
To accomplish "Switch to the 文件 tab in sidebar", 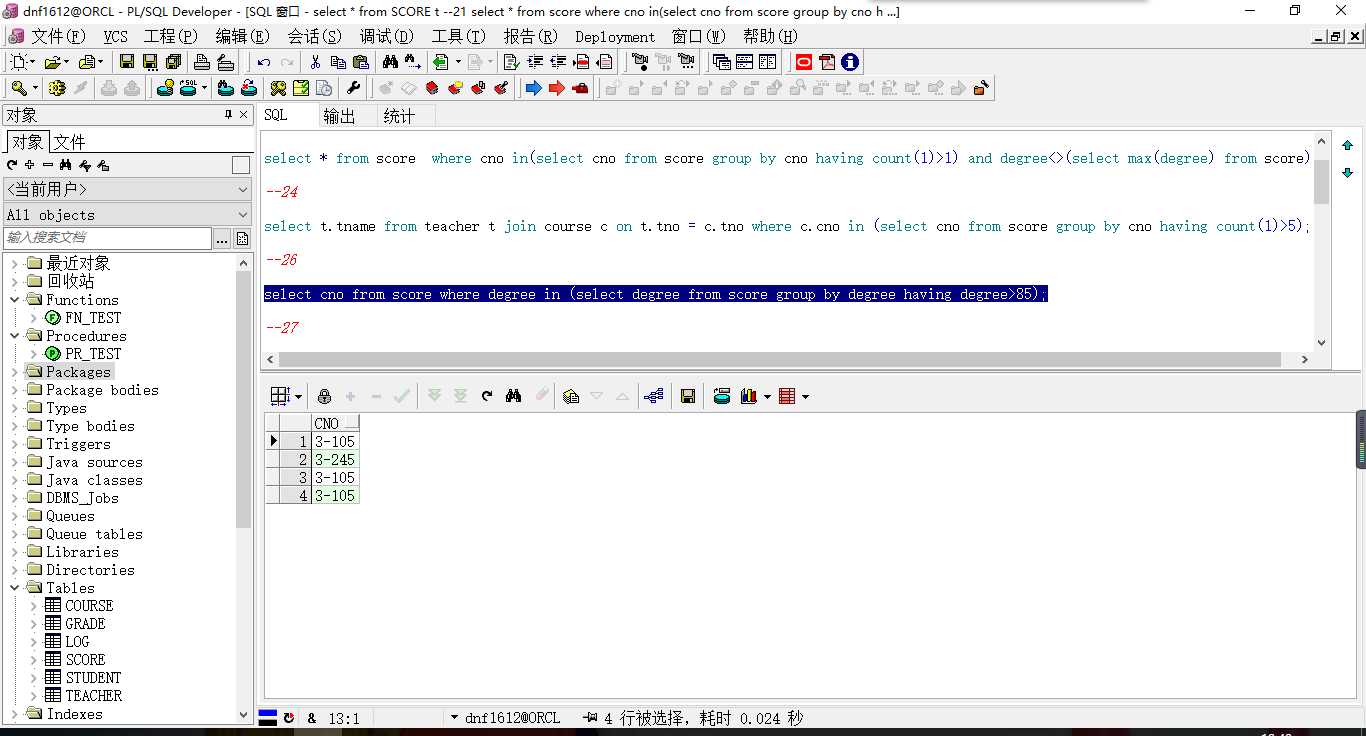I will pos(69,142).
